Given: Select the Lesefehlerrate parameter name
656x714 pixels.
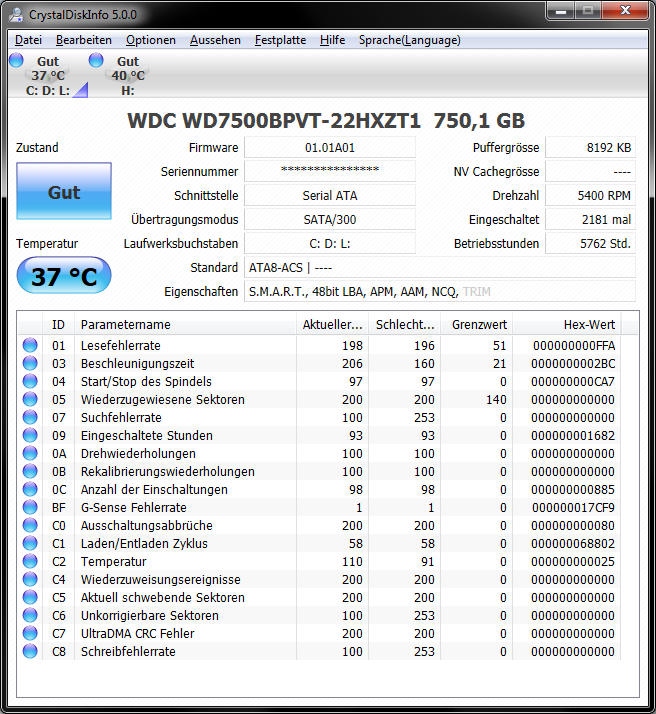Looking at the screenshot, I should [121, 346].
